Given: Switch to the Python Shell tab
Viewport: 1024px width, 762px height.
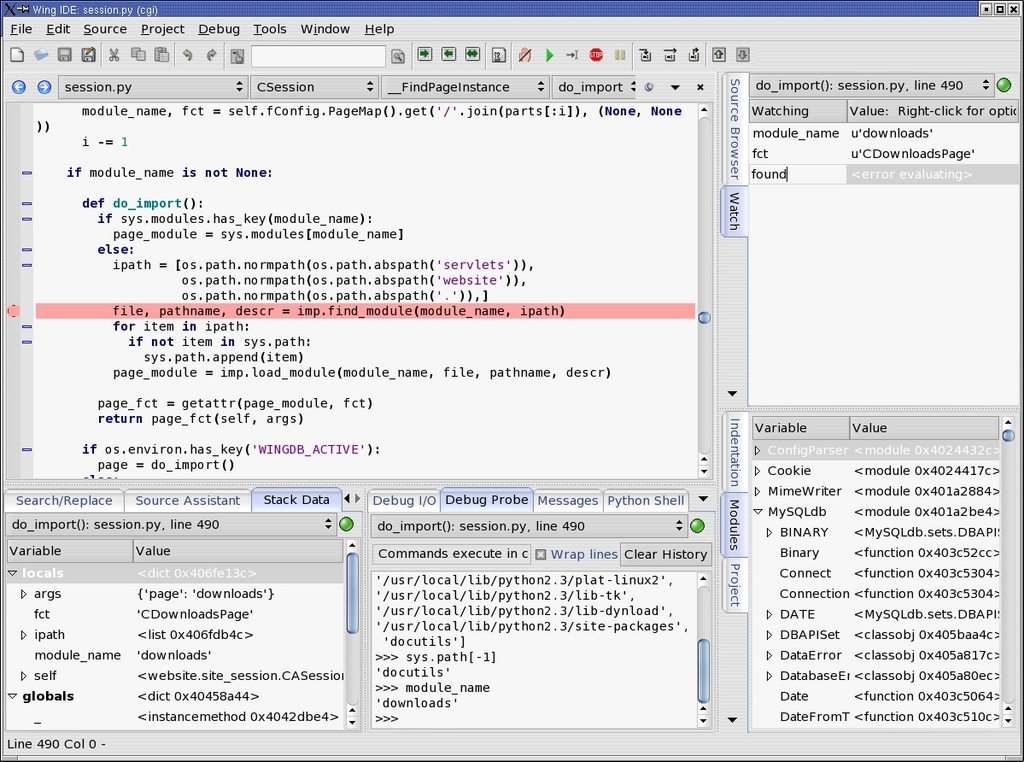Looking at the screenshot, I should pyautogui.click(x=645, y=500).
